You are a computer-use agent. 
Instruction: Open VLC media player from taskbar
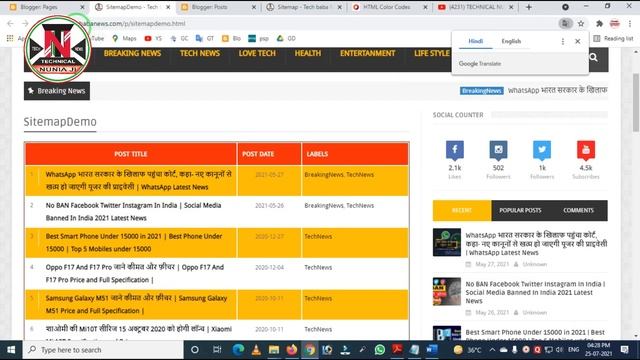pyautogui.click(x=256, y=350)
